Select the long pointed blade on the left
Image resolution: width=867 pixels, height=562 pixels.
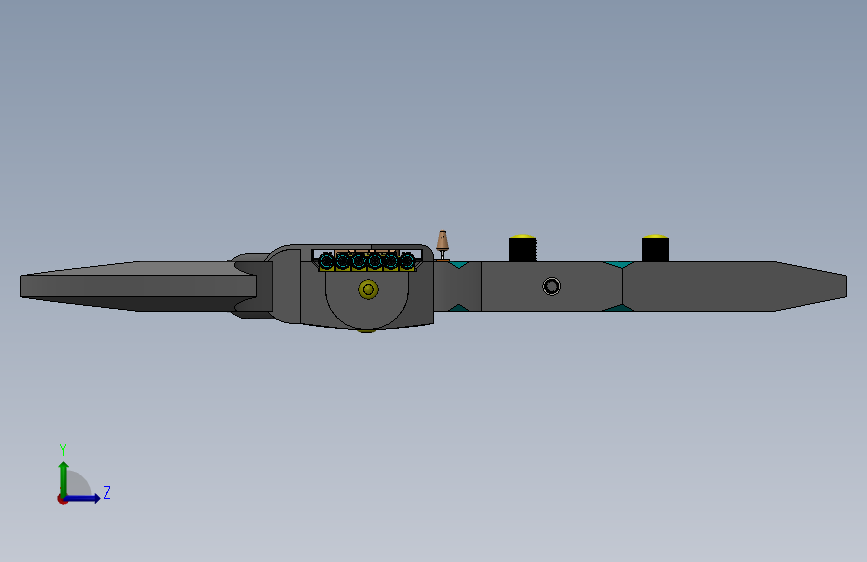coord(138,287)
